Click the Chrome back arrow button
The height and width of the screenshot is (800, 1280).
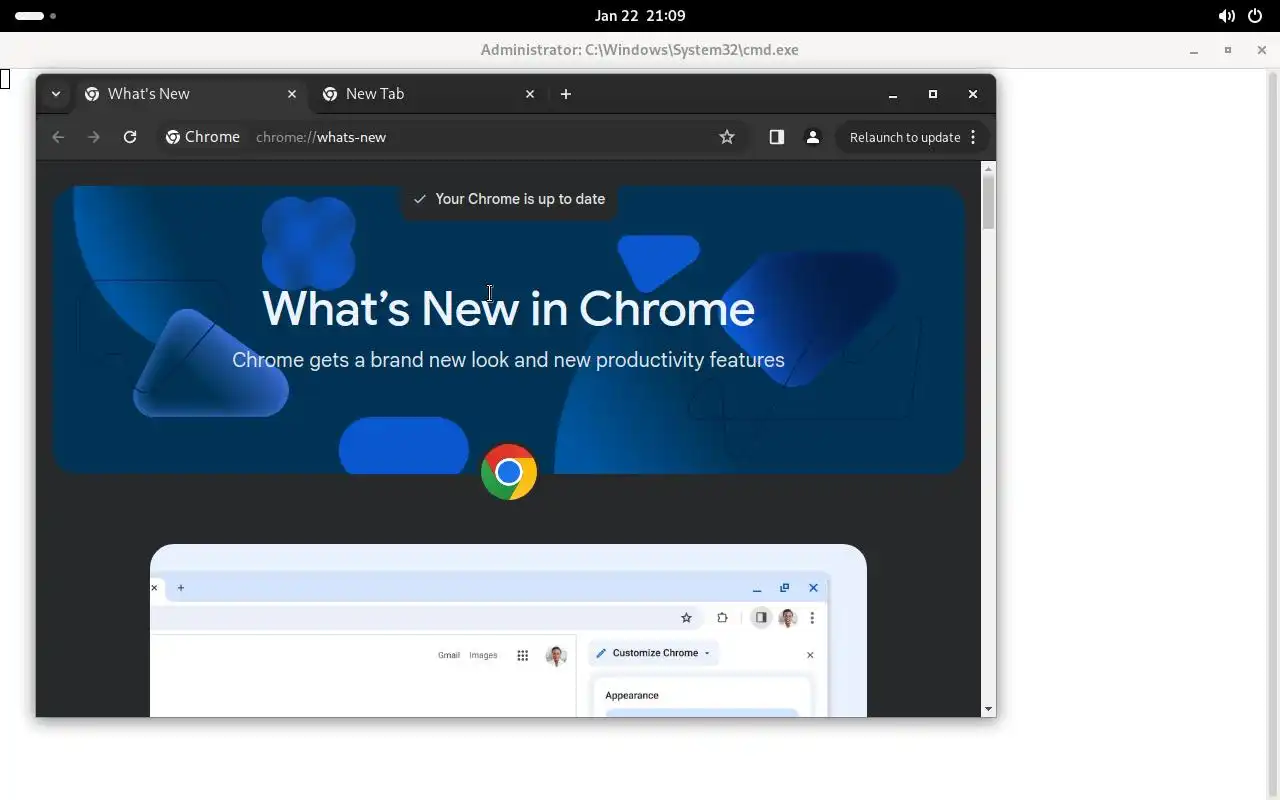[x=58, y=137]
